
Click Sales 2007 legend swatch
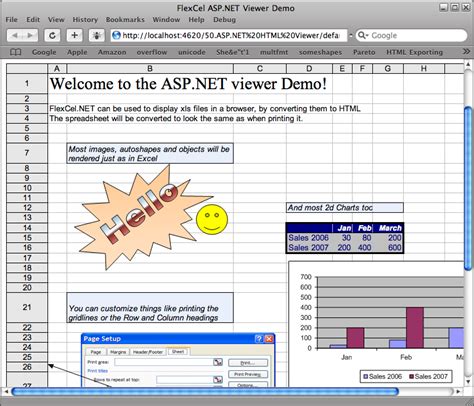click(412, 377)
